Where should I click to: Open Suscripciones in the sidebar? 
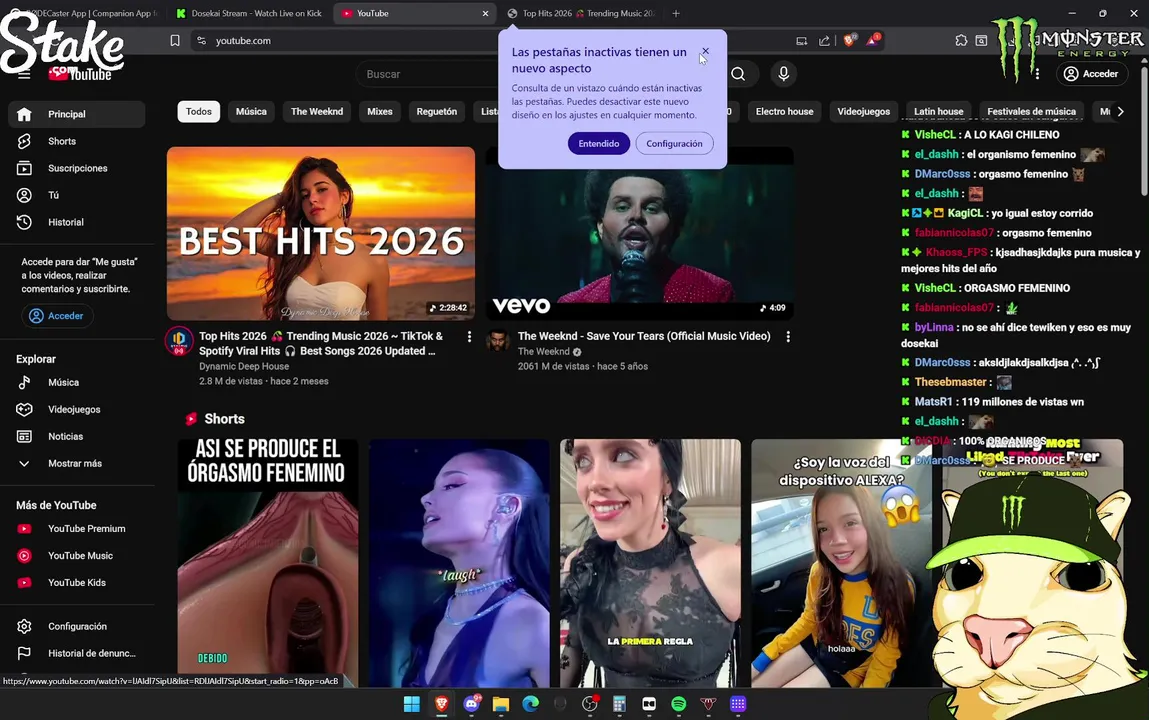(76, 168)
